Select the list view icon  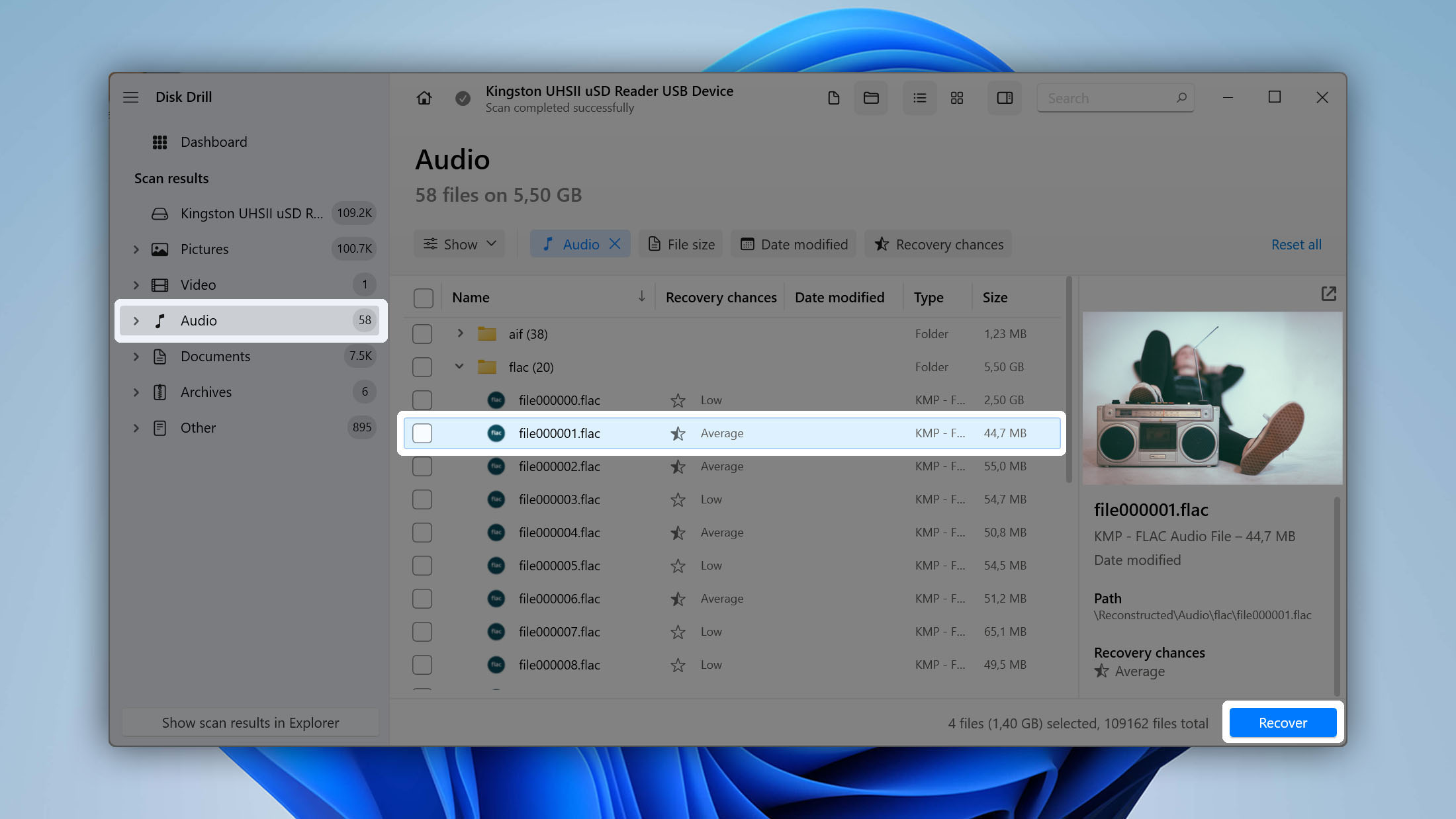click(920, 98)
